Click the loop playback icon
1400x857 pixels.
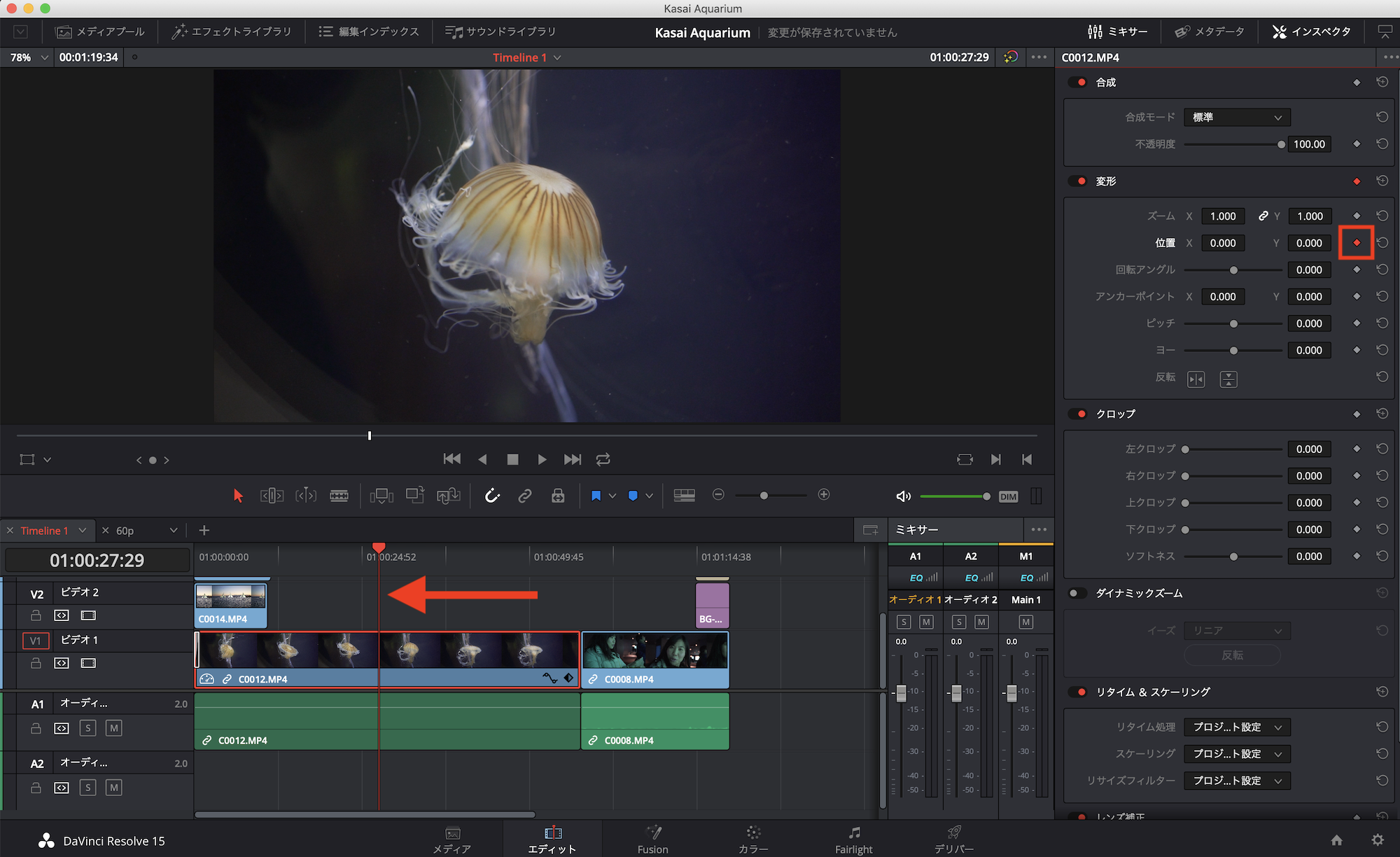pos(603,459)
